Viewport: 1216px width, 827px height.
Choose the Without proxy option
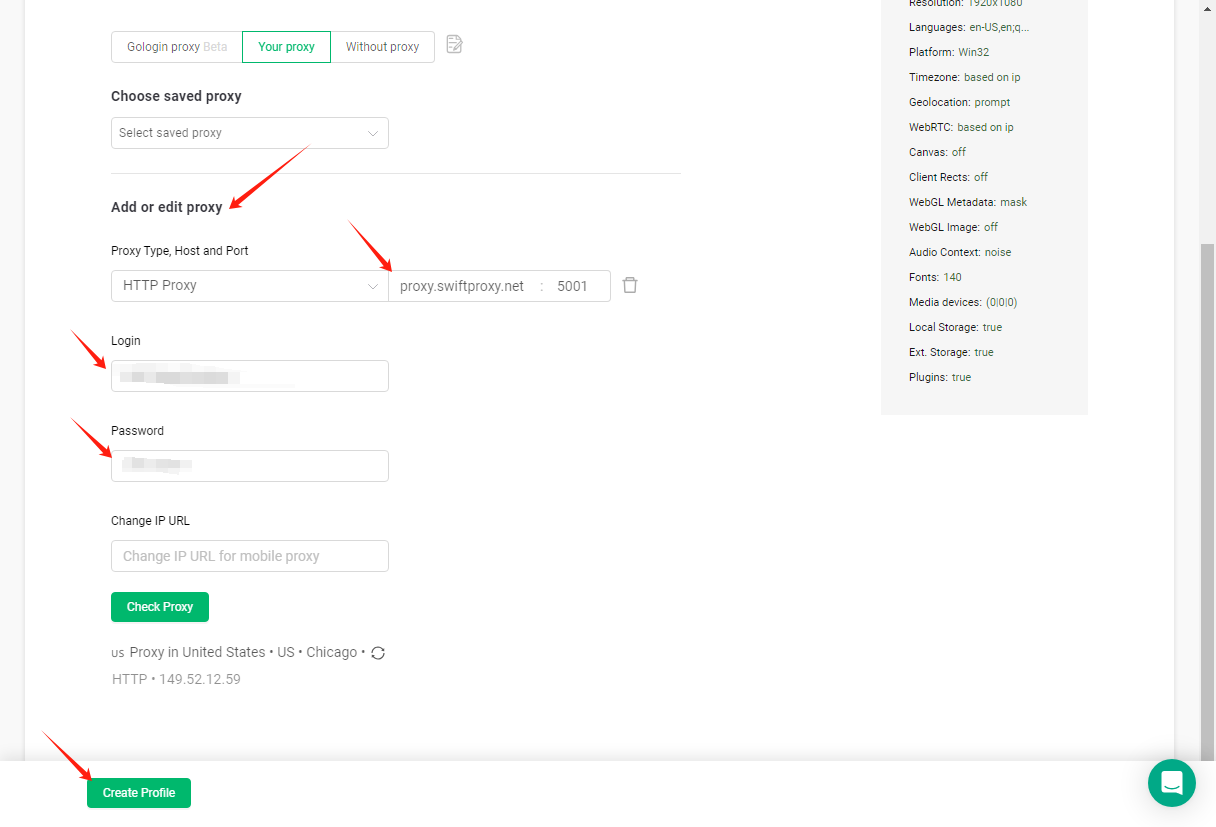pos(382,47)
